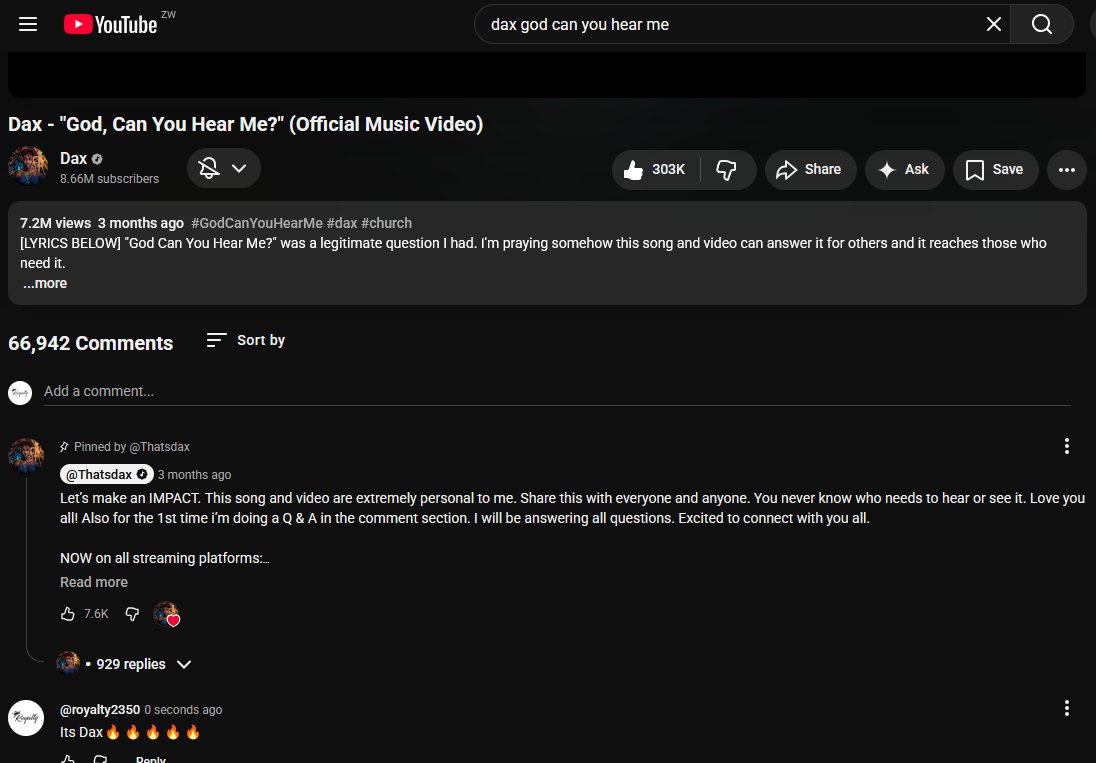Expand the description with ...more
The height and width of the screenshot is (763, 1096).
pos(45,284)
